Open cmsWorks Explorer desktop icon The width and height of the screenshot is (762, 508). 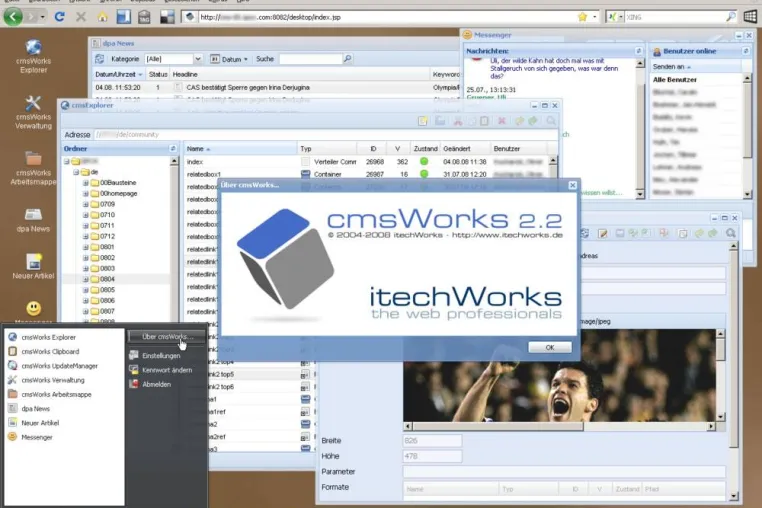pyautogui.click(x=33, y=56)
